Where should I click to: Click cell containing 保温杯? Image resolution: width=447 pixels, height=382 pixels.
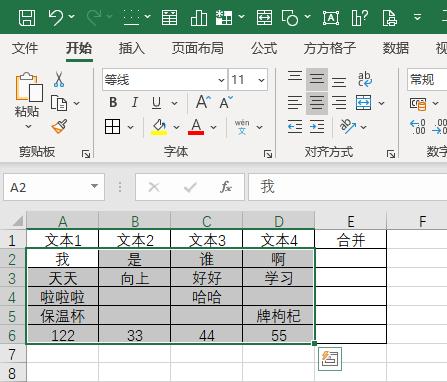[x=63, y=316]
